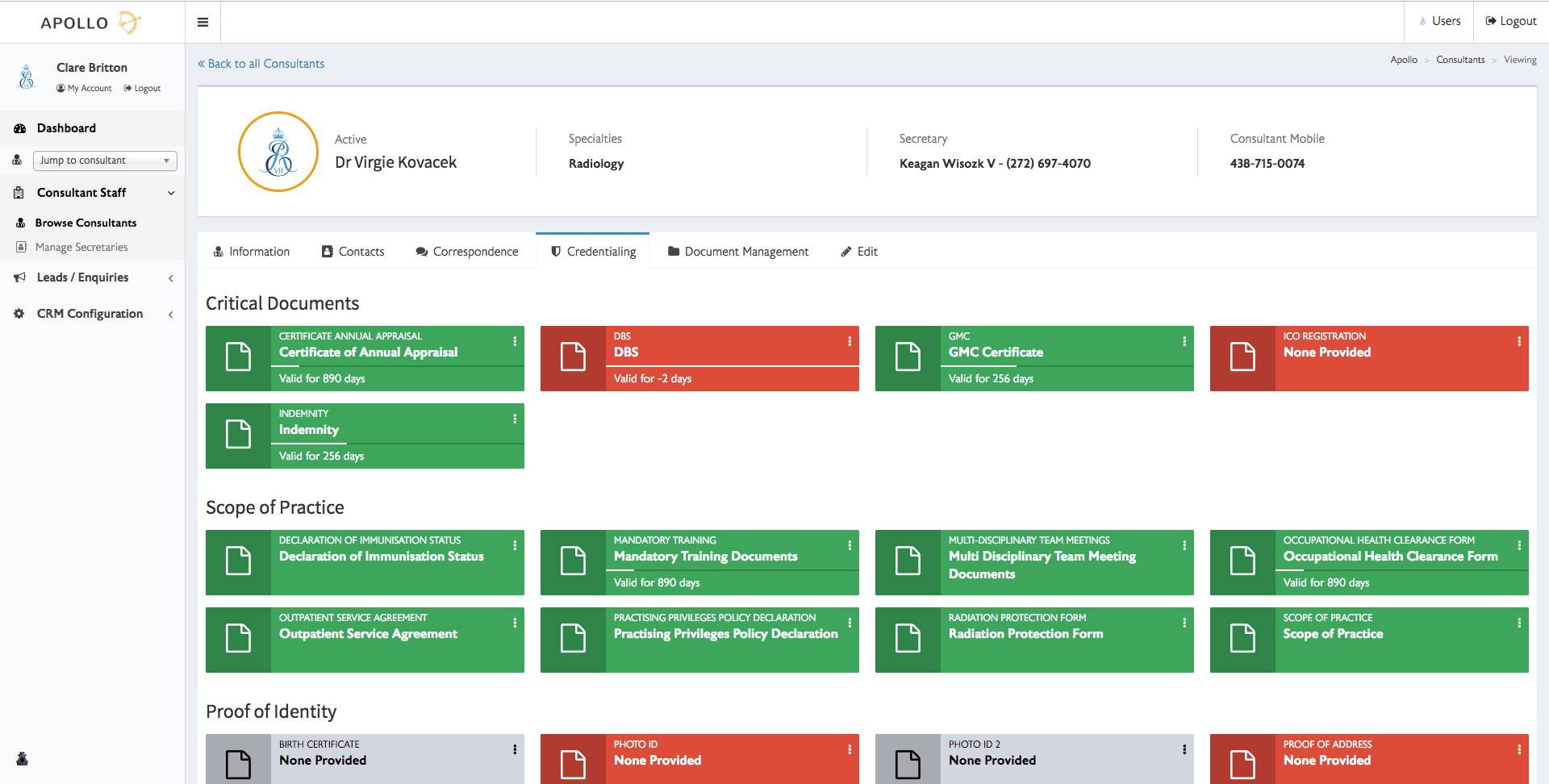Click the top-right Logout button

(x=1510, y=21)
